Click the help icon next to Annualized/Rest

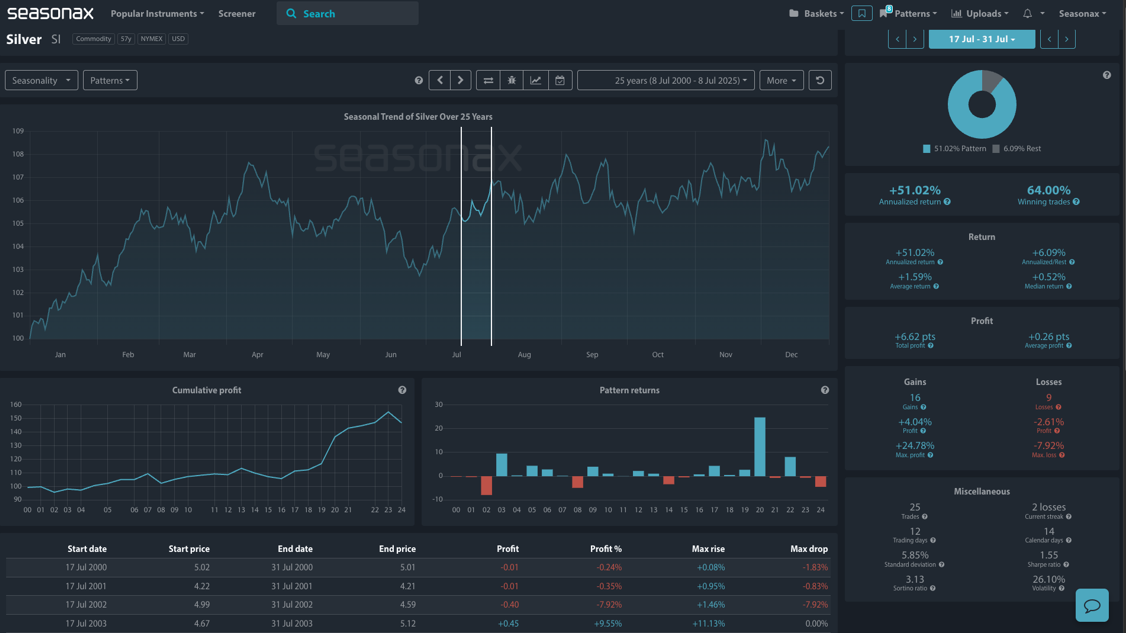[1072, 262]
